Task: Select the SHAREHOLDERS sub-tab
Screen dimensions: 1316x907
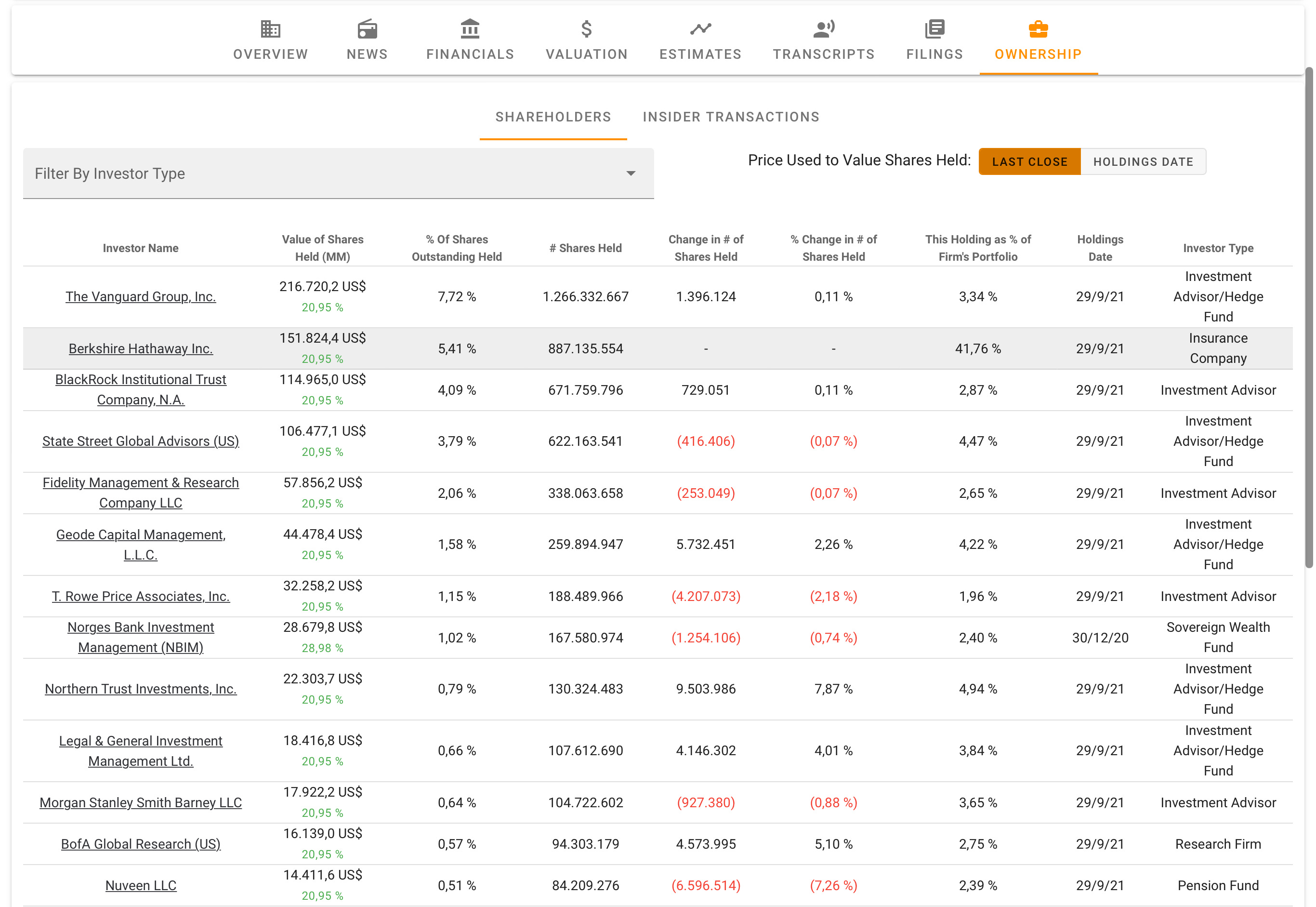Action: tap(553, 117)
